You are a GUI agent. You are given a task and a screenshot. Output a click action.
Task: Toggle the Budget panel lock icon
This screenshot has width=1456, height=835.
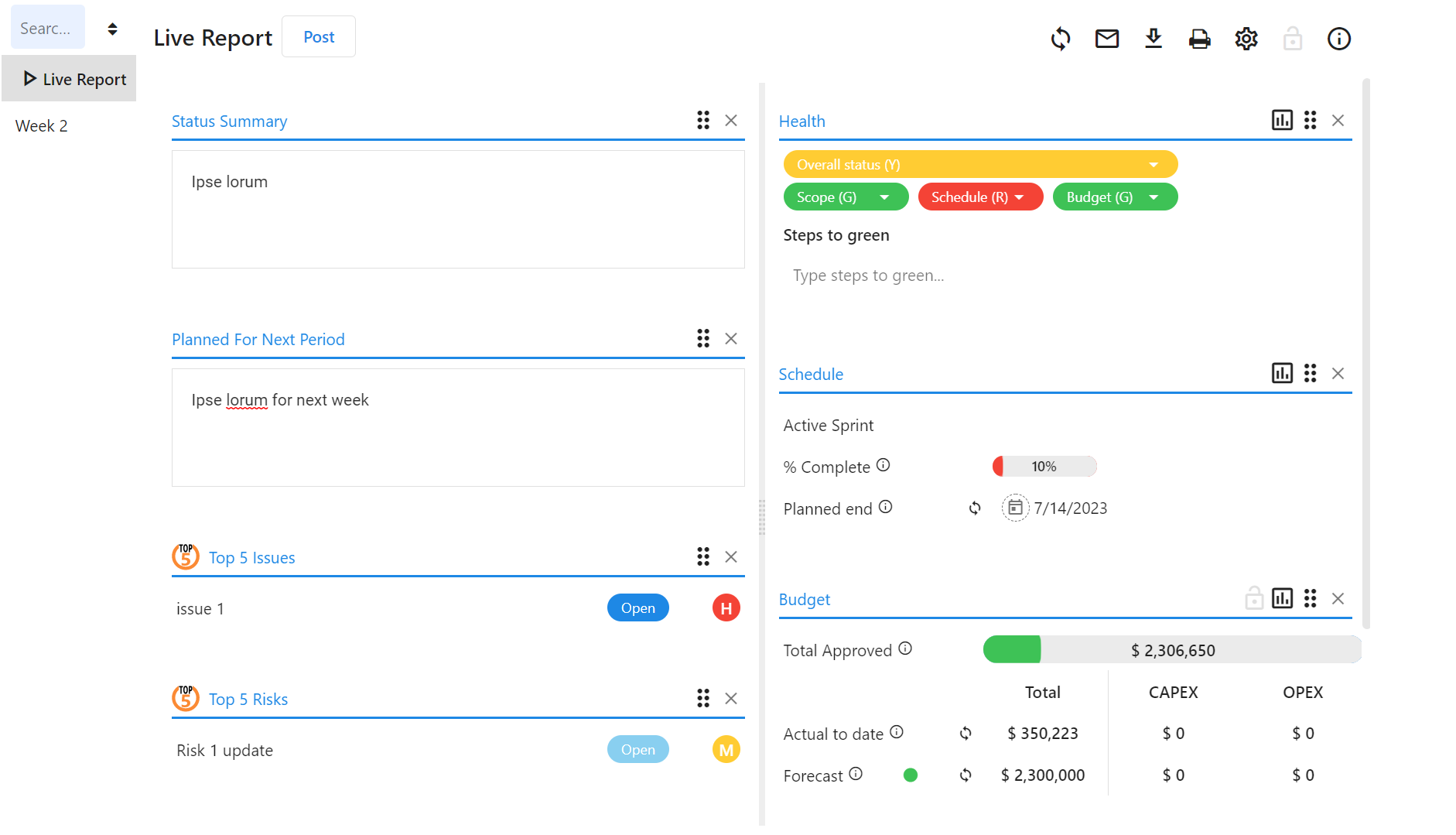(x=1253, y=598)
